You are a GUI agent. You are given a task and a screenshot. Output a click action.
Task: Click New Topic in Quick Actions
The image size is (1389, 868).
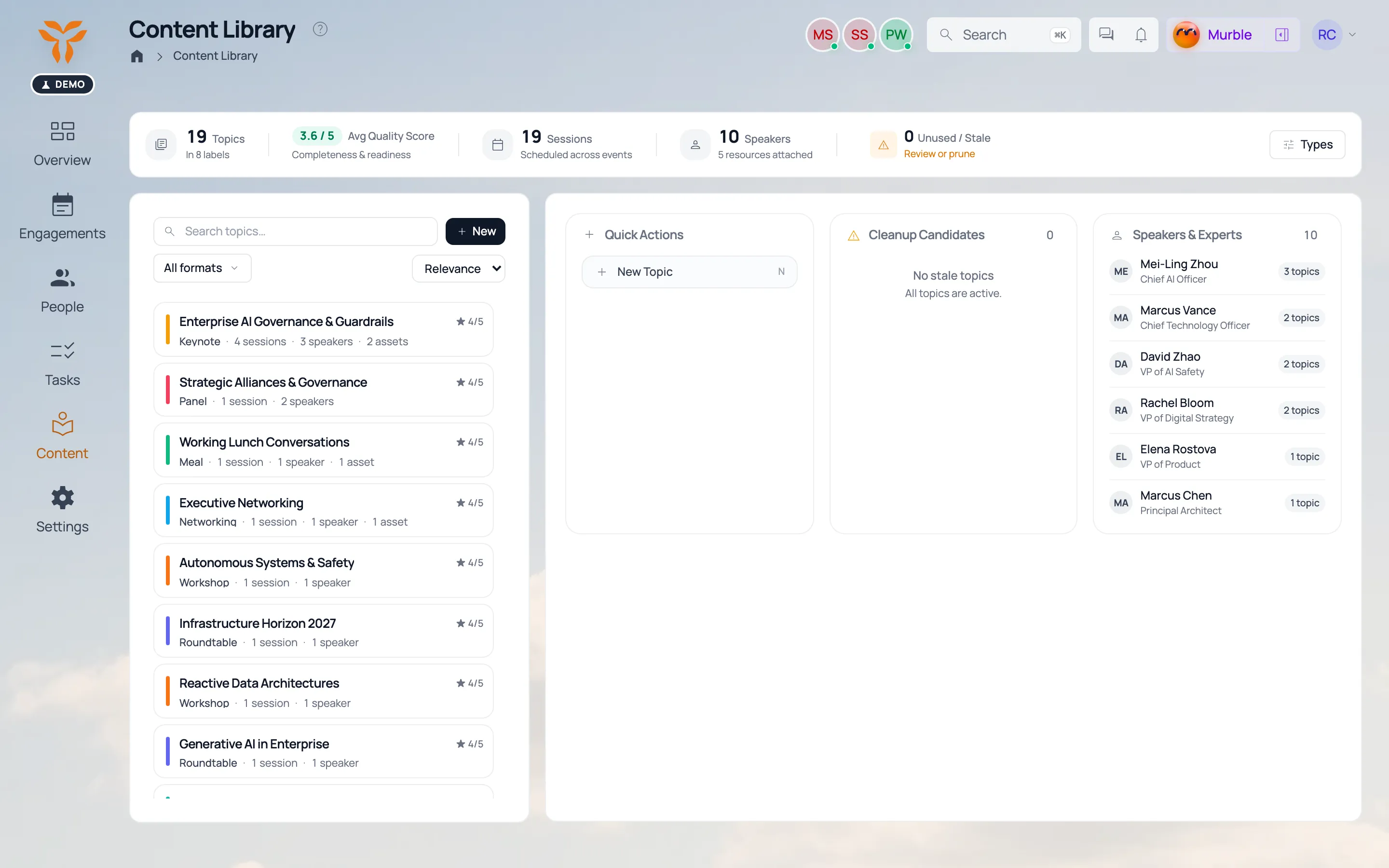click(x=689, y=271)
